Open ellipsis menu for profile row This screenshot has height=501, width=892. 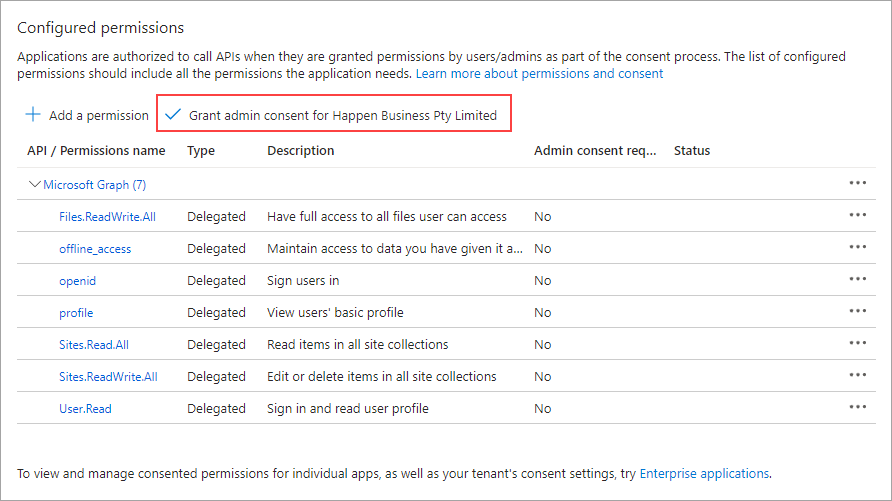click(x=857, y=312)
